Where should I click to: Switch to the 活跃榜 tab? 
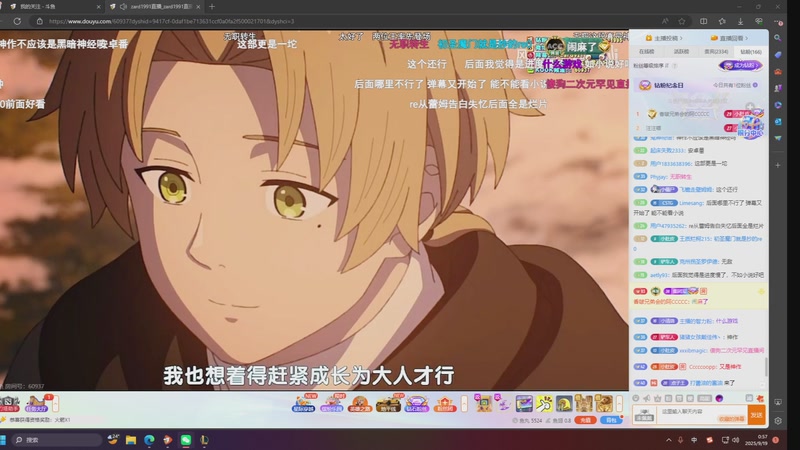pos(681,52)
